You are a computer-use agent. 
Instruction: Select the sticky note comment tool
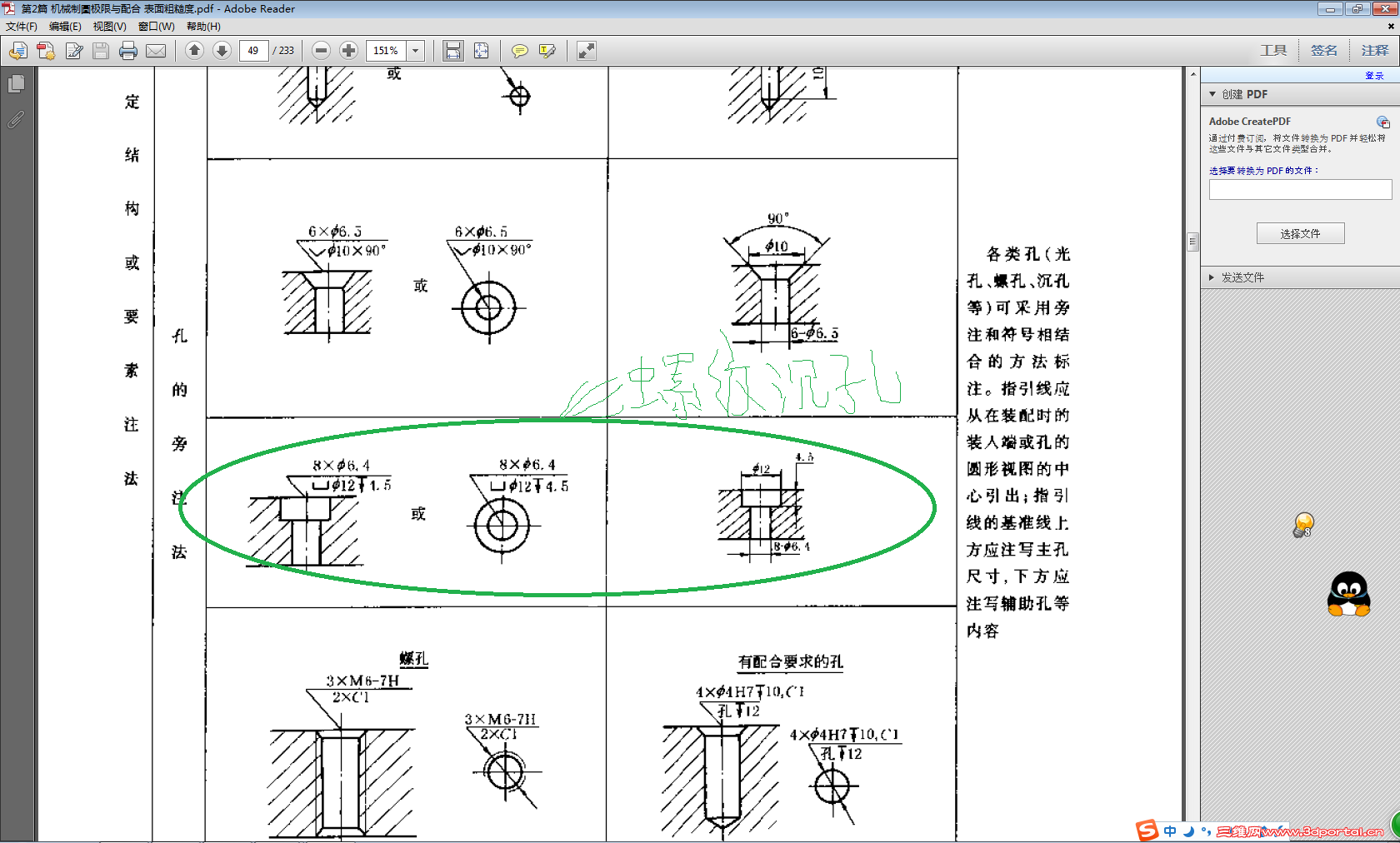(x=519, y=51)
